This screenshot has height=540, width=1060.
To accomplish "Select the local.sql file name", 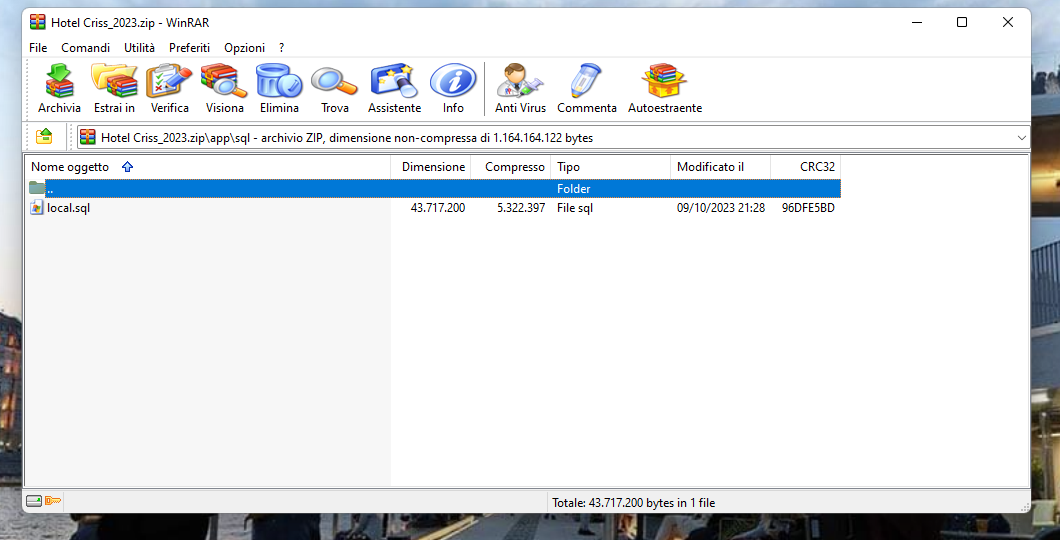I will click(68, 208).
